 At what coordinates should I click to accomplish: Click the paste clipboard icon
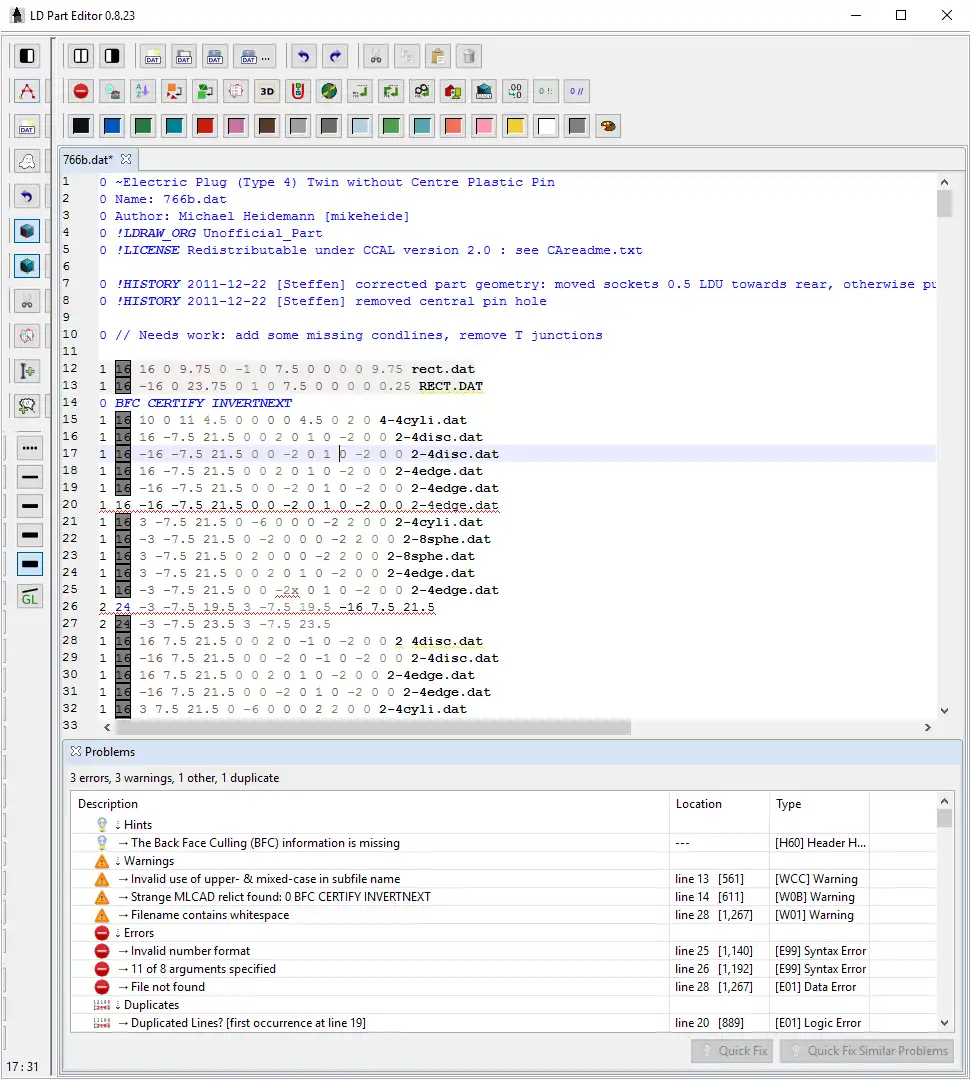coord(437,56)
